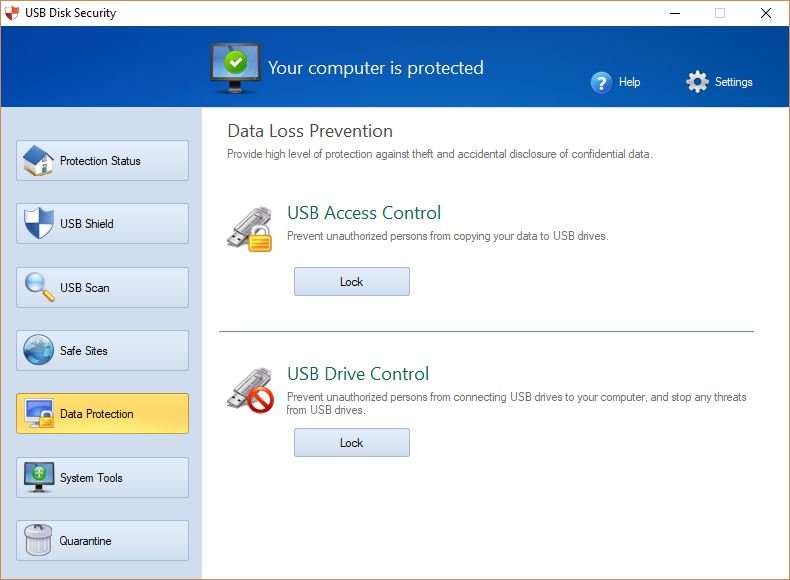Click the USB Disk Security title bar icon
Image resolution: width=790 pixels, height=580 pixels.
[x=13, y=13]
